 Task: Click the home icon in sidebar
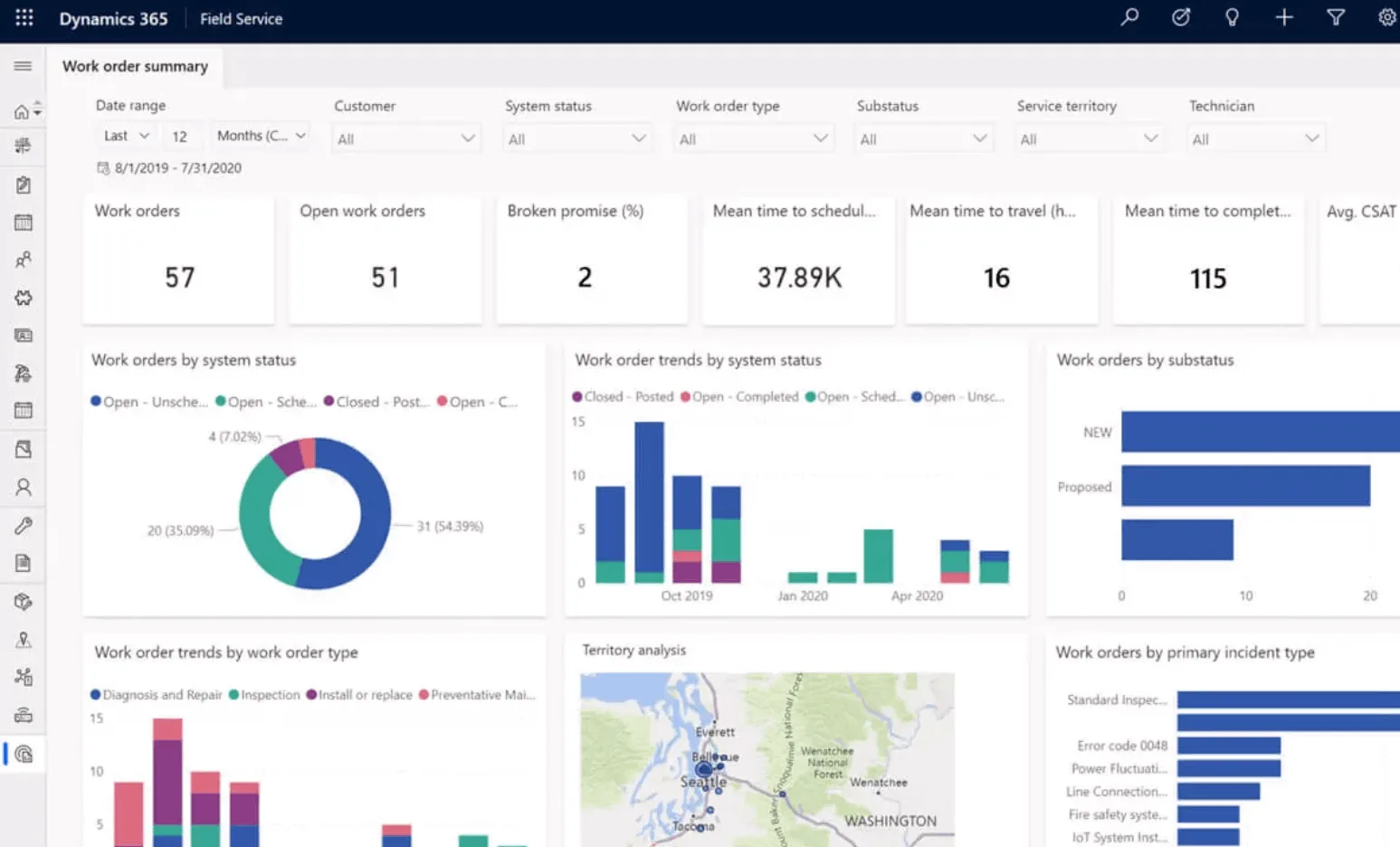coord(21,111)
